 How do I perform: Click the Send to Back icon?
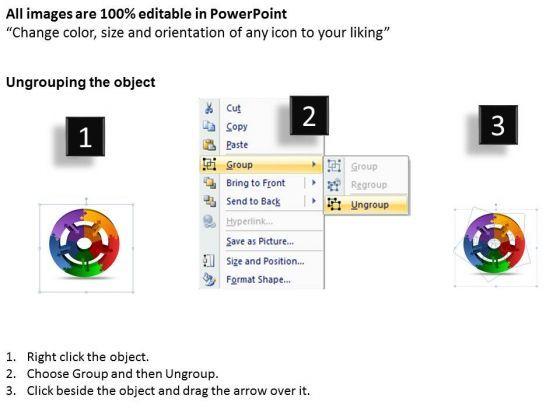tap(209, 201)
